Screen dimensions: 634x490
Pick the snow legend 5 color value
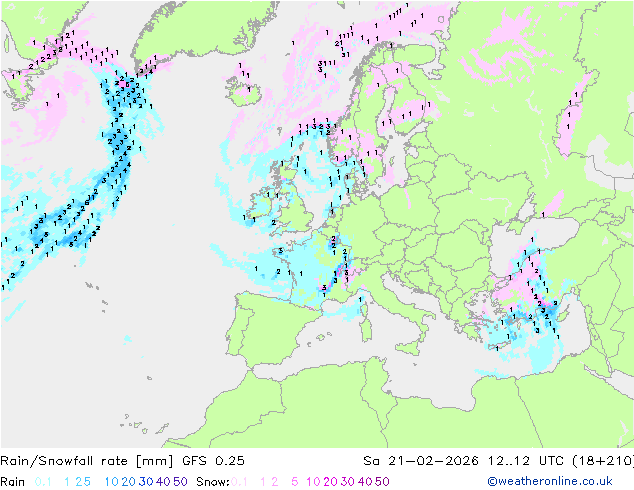click(x=295, y=482)
